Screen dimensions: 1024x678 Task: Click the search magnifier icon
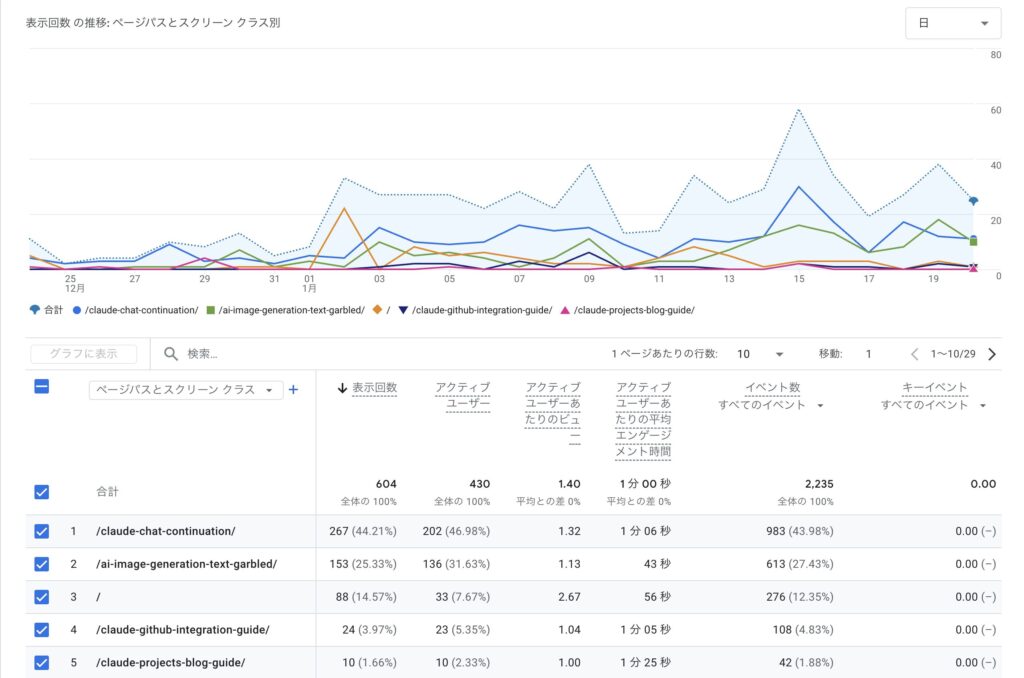click(x=170, y=353)
